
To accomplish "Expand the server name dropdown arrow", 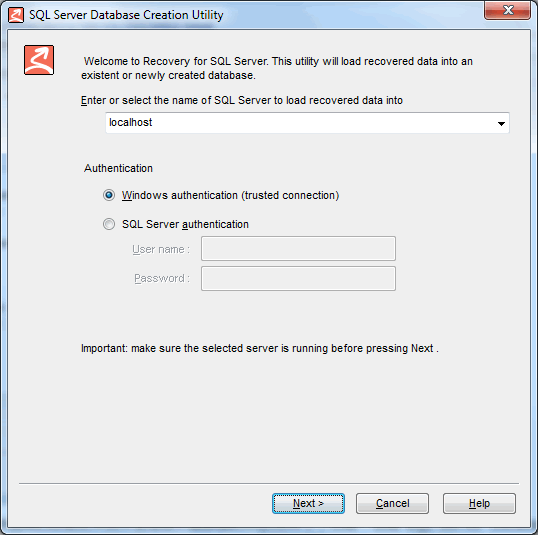I will point(501,123).
